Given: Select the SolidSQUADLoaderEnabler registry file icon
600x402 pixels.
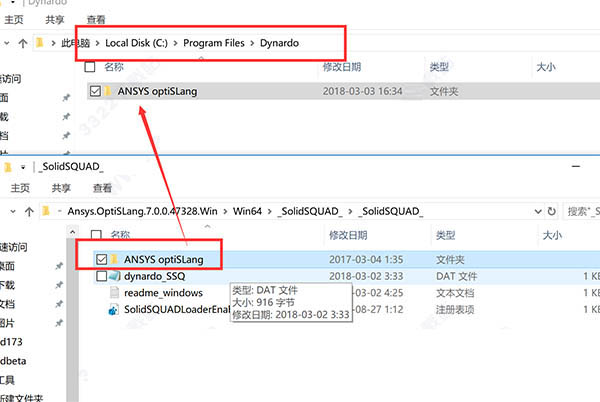Looking at the screenshot, I should (114, 309).
